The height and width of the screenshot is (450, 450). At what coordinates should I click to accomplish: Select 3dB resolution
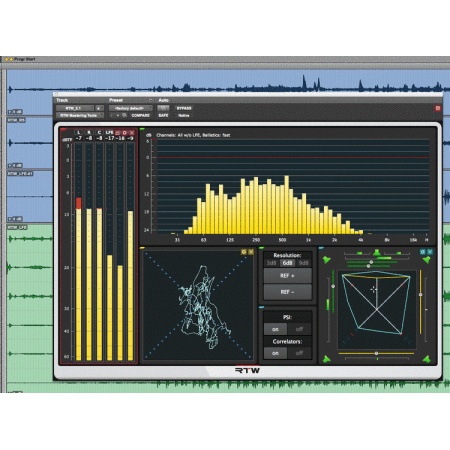(271, 263)
